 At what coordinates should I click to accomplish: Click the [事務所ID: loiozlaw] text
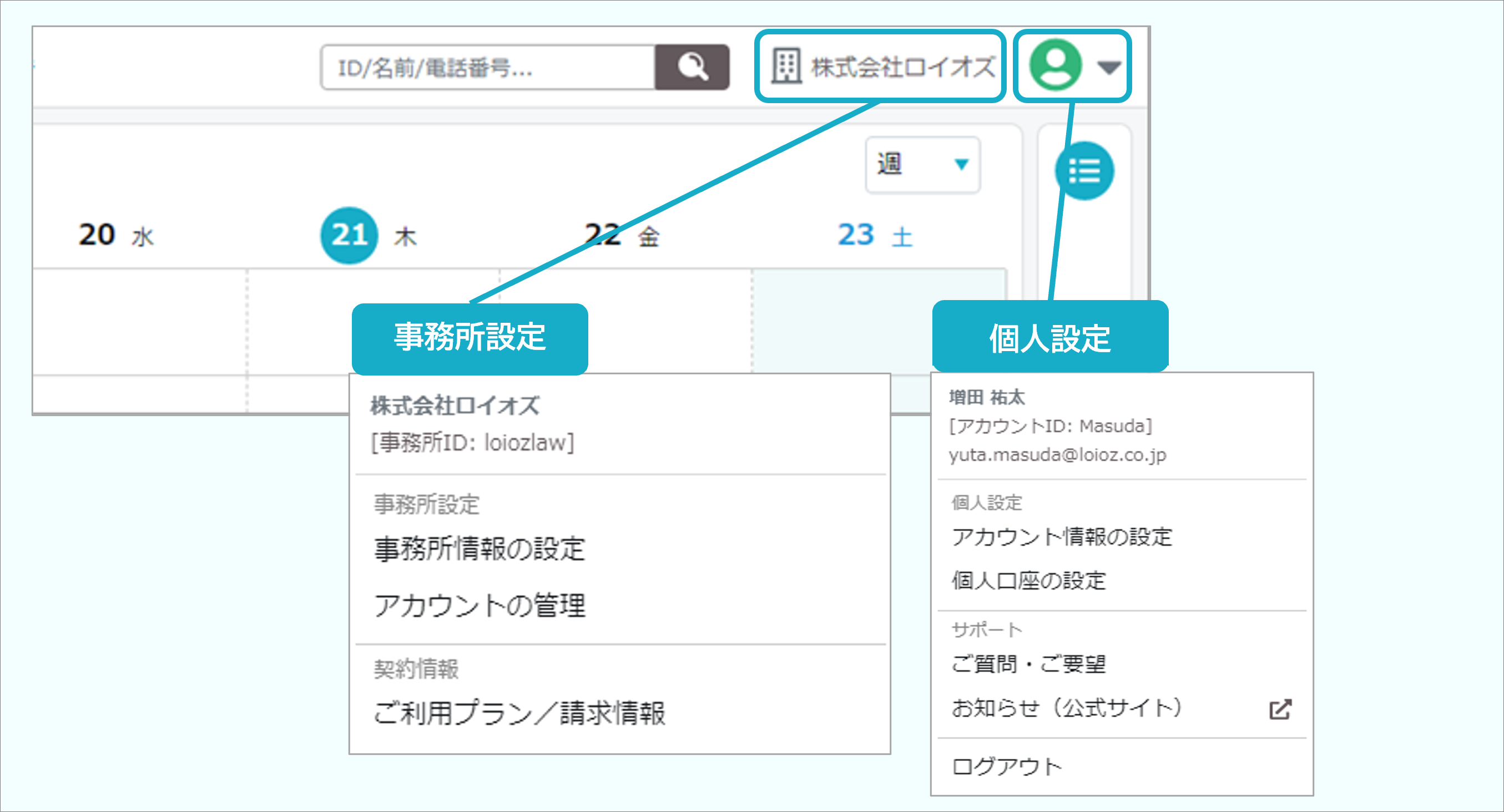pos(472,443)
